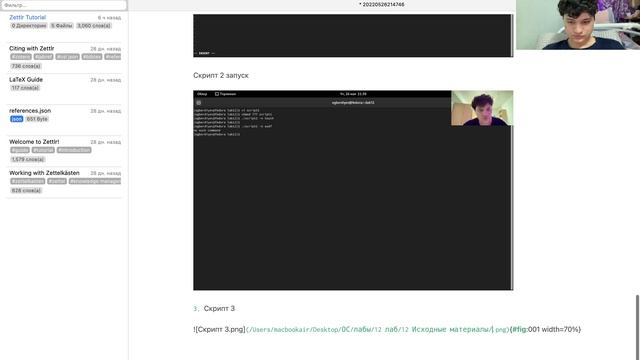The height and width of the screenshot is (360, 640).
Task: Click the 1,579 слов(а) badge
Action: pyautogui.click(x=27, y=160)
